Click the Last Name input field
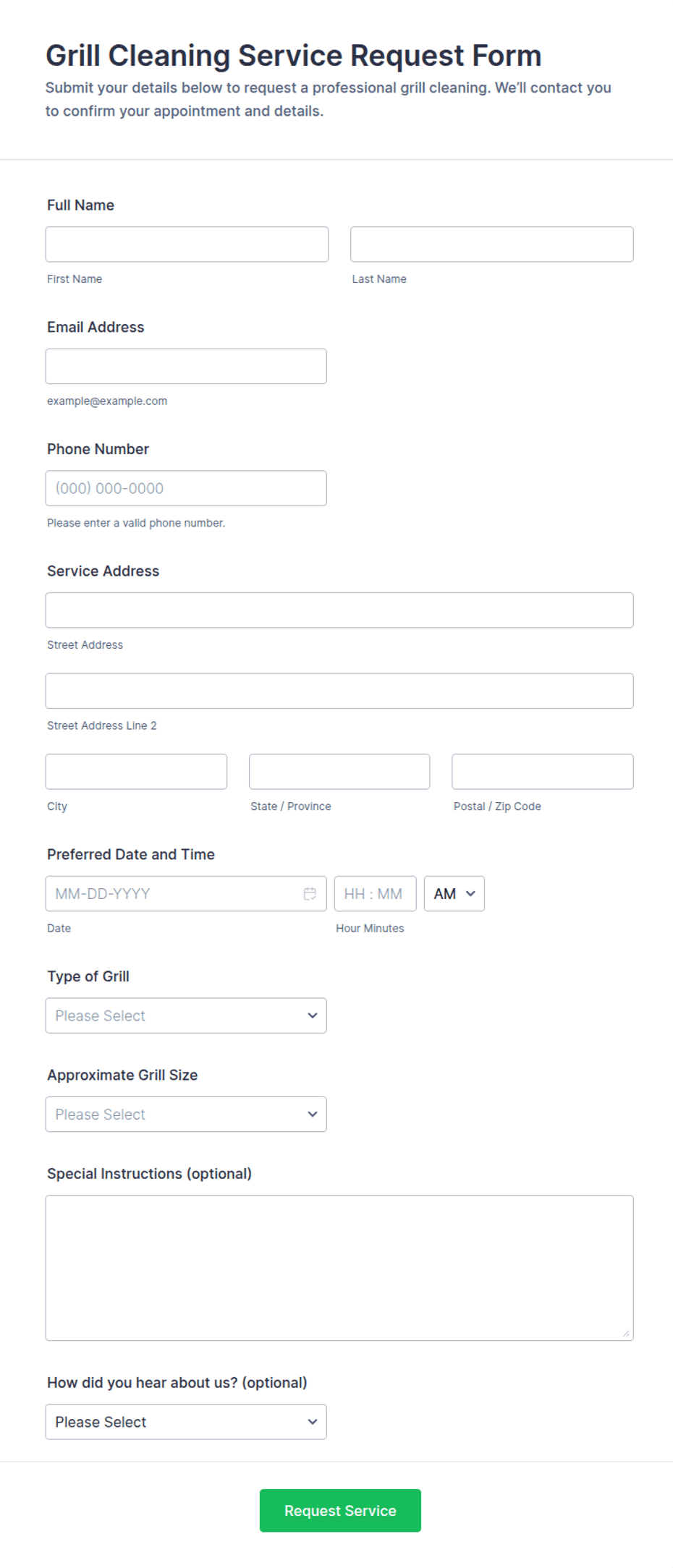The width and height of the screenshot is (673, 1568). point(492,244)
